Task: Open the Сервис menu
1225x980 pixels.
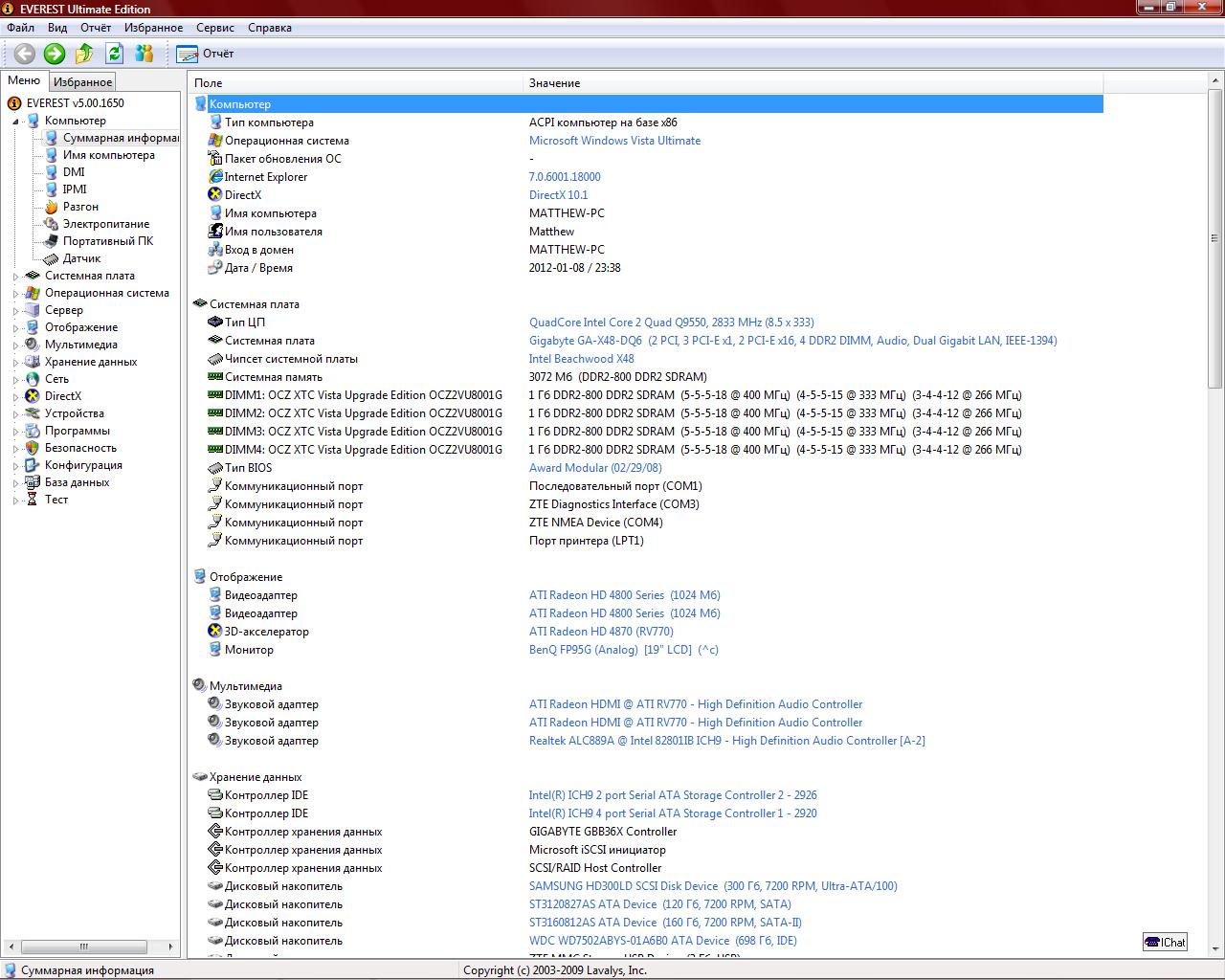Action: tap(215, 28)
